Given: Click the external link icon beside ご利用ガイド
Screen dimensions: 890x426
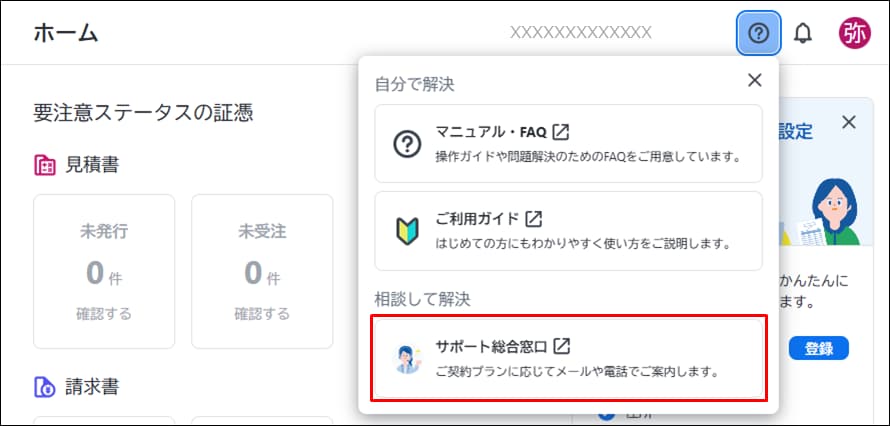Looking at the screenshot, I should [534, 219].
